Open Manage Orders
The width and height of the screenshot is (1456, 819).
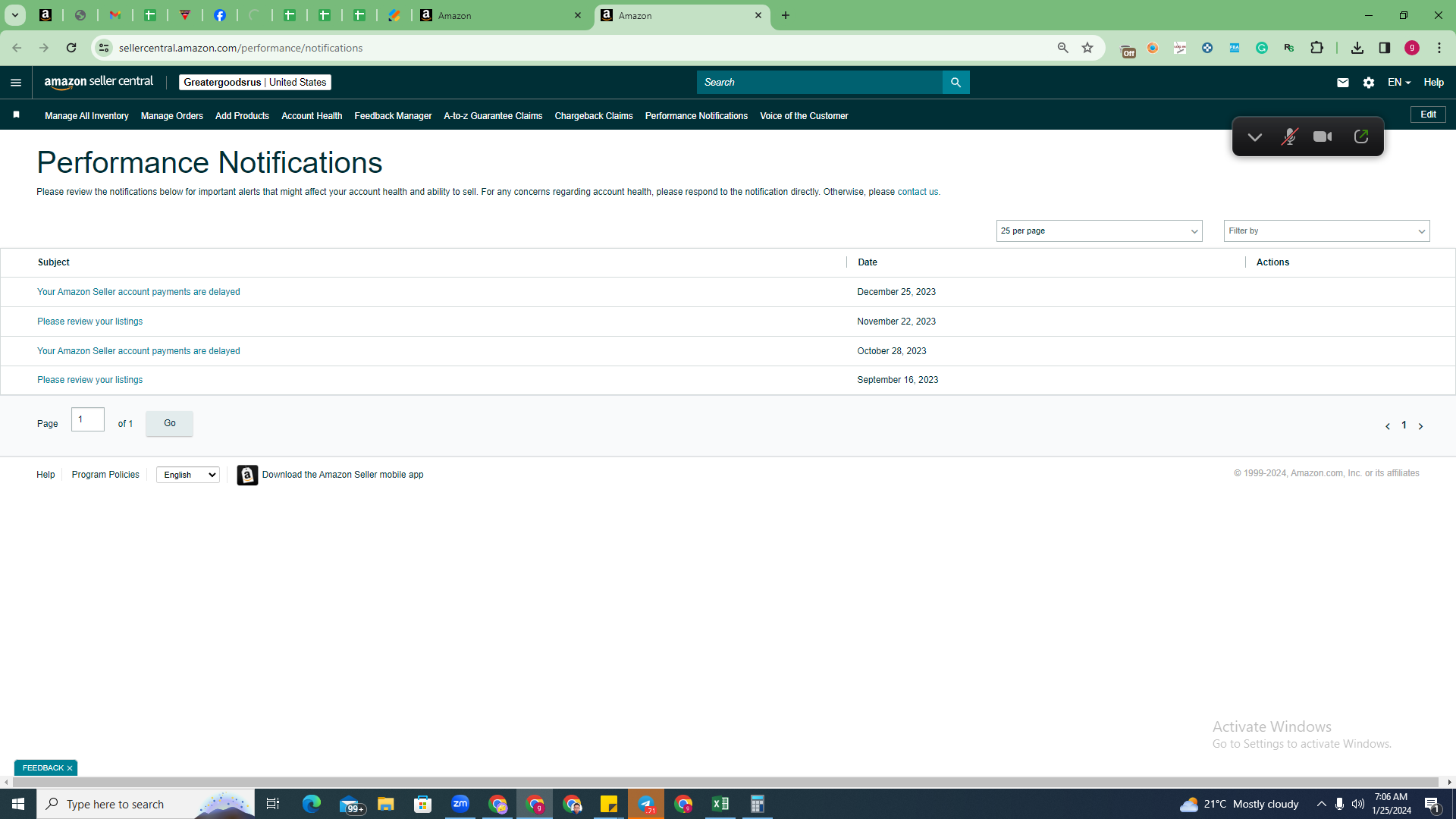pos(172,116)
